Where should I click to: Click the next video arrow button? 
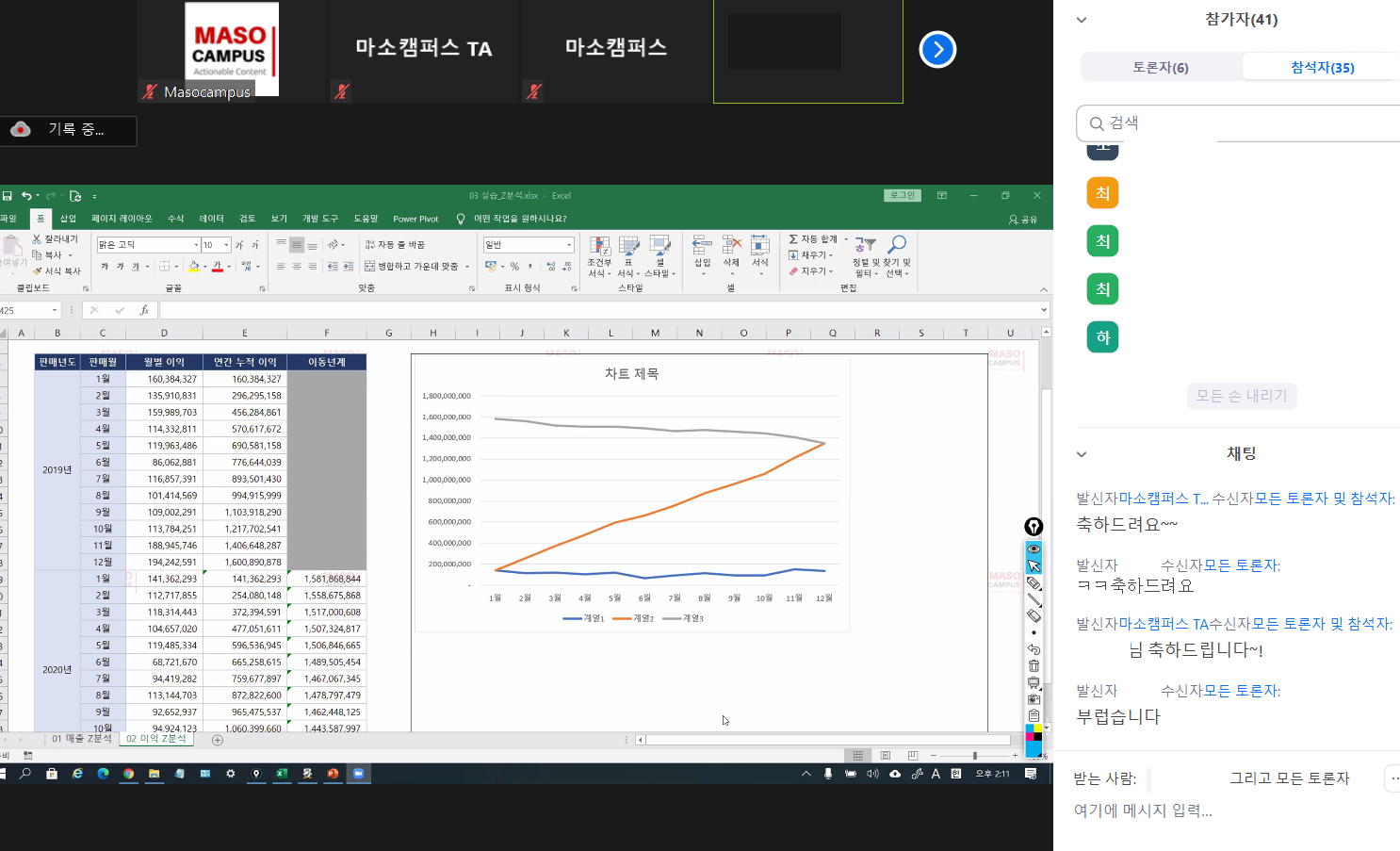coord(937,50)
